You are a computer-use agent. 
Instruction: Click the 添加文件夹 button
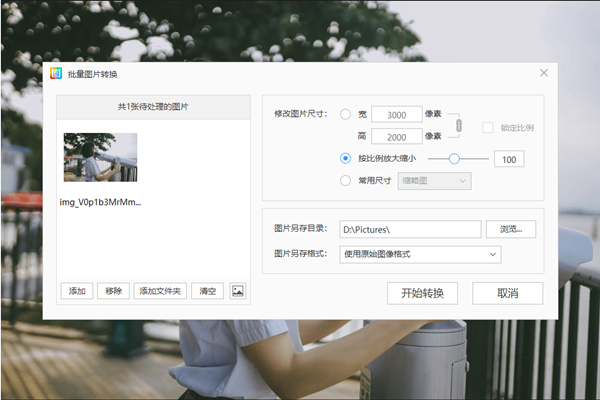point(160,291)
